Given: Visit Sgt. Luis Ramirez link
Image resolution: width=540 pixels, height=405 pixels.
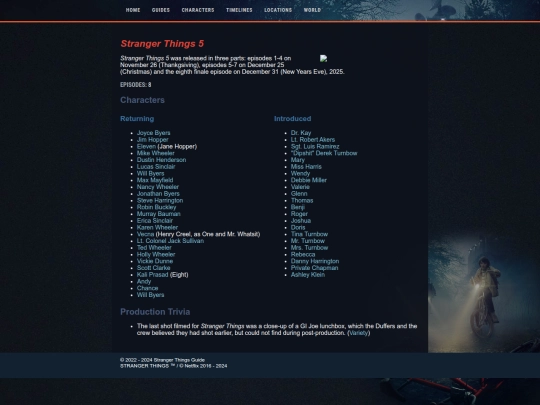Looking at the screenshot, I should [x=315, y=146].
